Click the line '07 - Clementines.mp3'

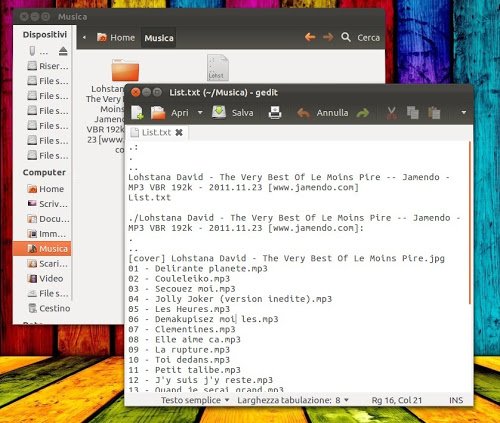pyautogui.click(x=182, y=329)
